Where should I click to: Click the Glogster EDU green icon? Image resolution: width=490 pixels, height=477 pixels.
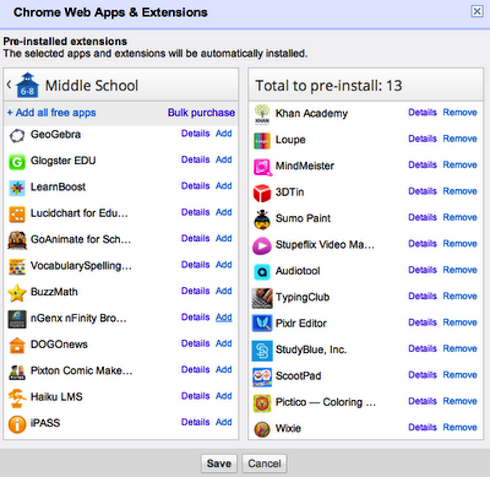(17, 162)
